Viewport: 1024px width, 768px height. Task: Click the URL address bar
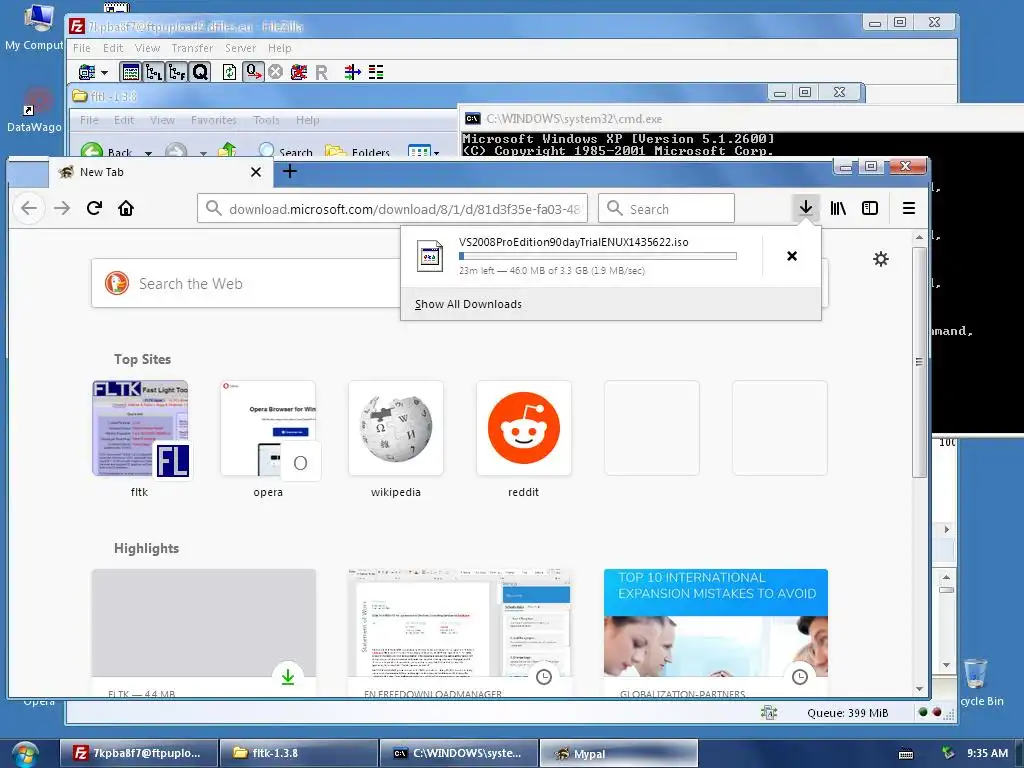tap(392, 208)
